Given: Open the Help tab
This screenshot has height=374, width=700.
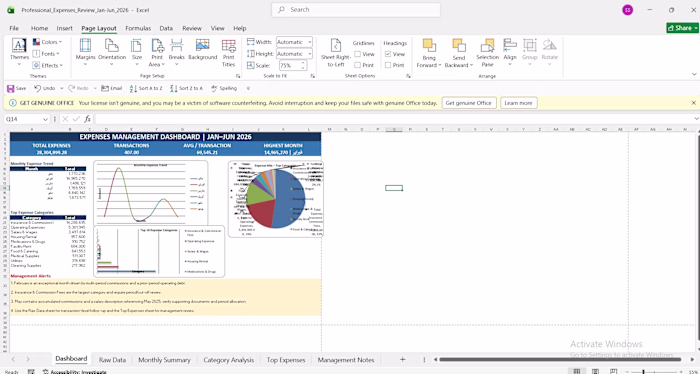Looking at the screenshot, I should (x=240, y=28).
